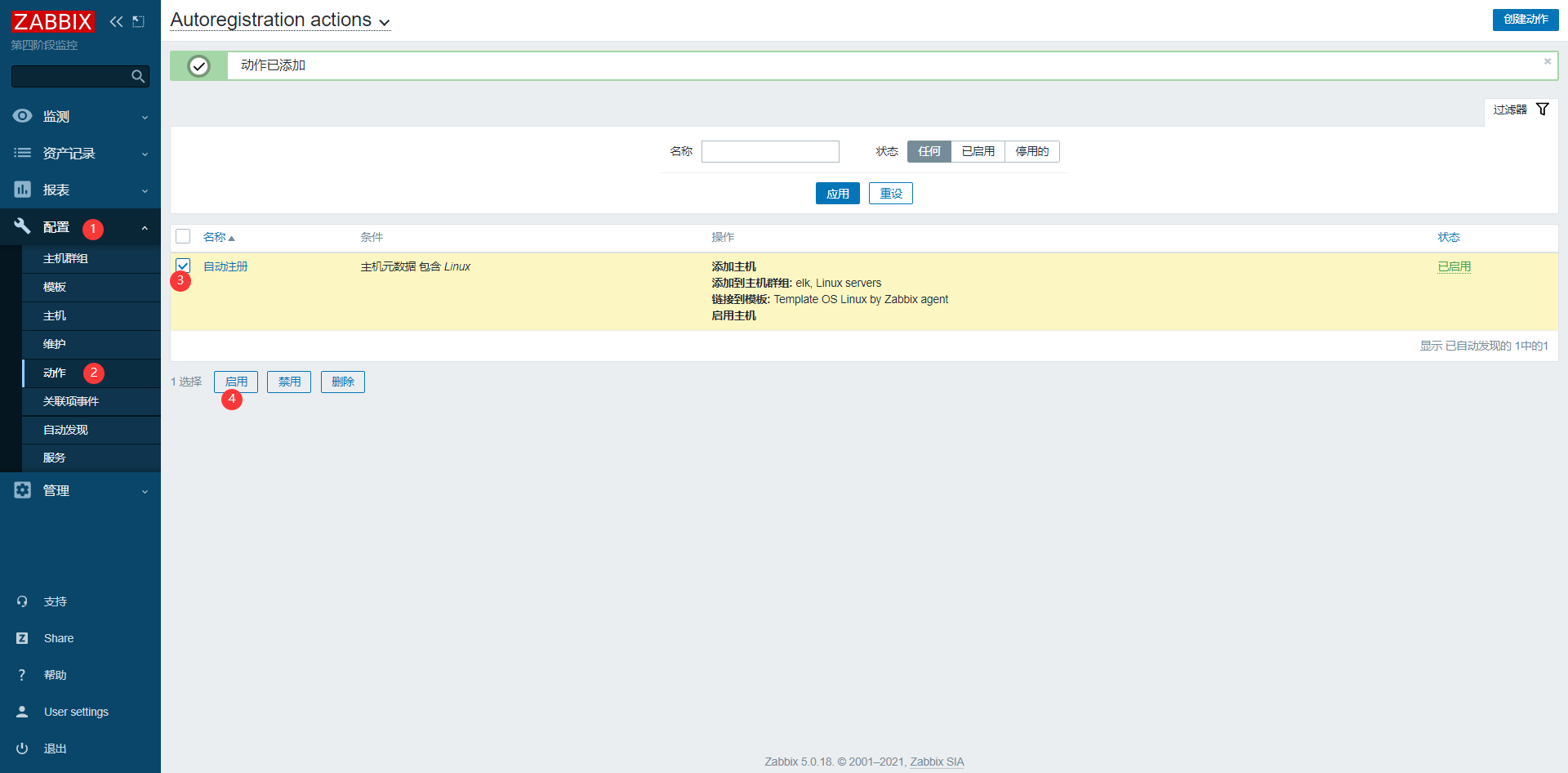Open the Autoregistration actions title dropdown
The image size is (1568, 773).
coord(384,21)
